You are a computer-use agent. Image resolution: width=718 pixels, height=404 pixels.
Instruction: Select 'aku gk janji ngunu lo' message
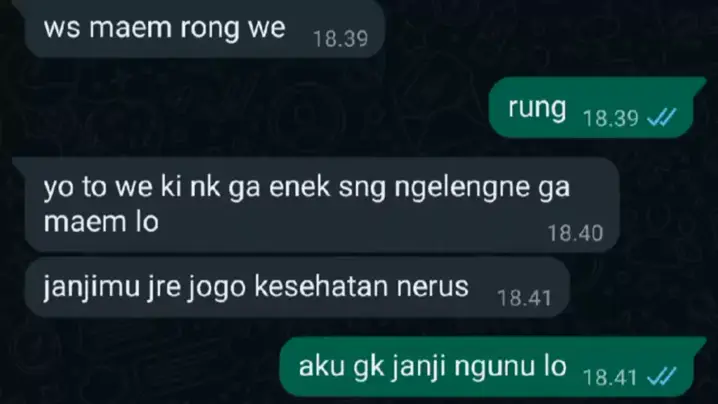pos(492,366)
